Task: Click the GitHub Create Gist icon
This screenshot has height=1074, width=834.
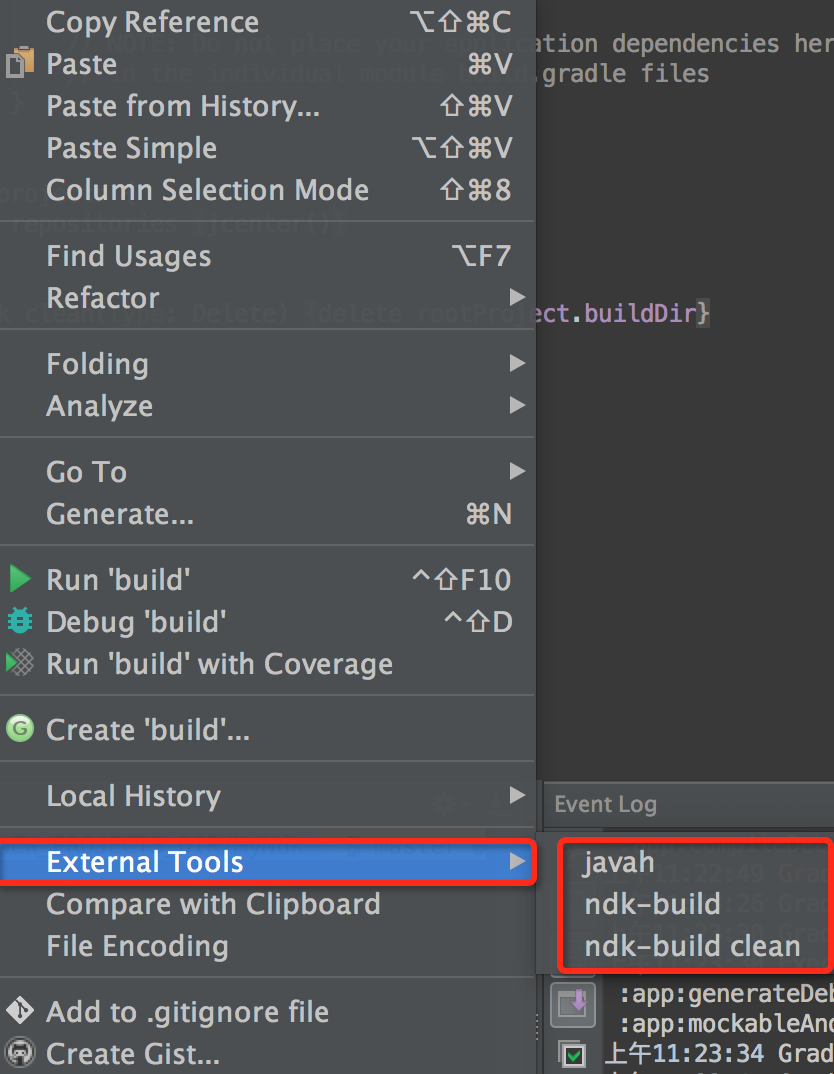Action: (20, 1052)
